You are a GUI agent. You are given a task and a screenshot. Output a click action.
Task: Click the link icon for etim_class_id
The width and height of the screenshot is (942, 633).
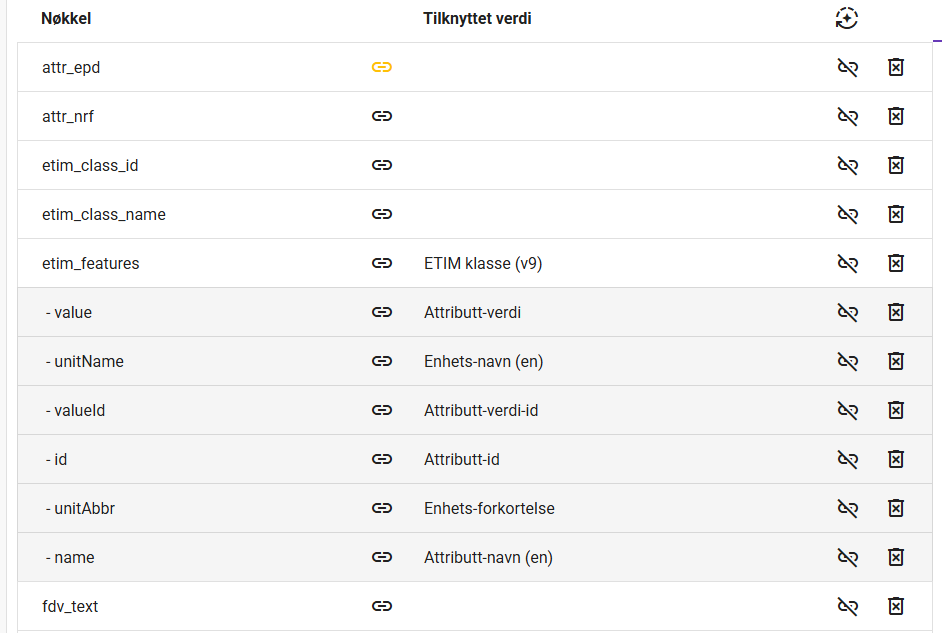tap(381, 165)
